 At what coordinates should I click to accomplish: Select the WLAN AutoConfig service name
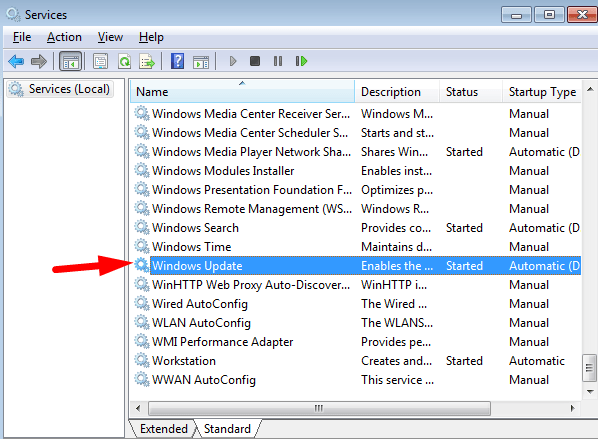[x=201, y=323]
